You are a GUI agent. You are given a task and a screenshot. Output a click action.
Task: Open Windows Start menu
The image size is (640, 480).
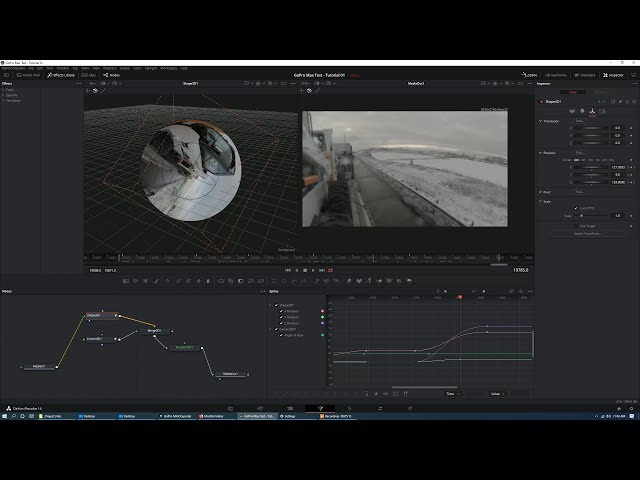click(x=4, y=416)
